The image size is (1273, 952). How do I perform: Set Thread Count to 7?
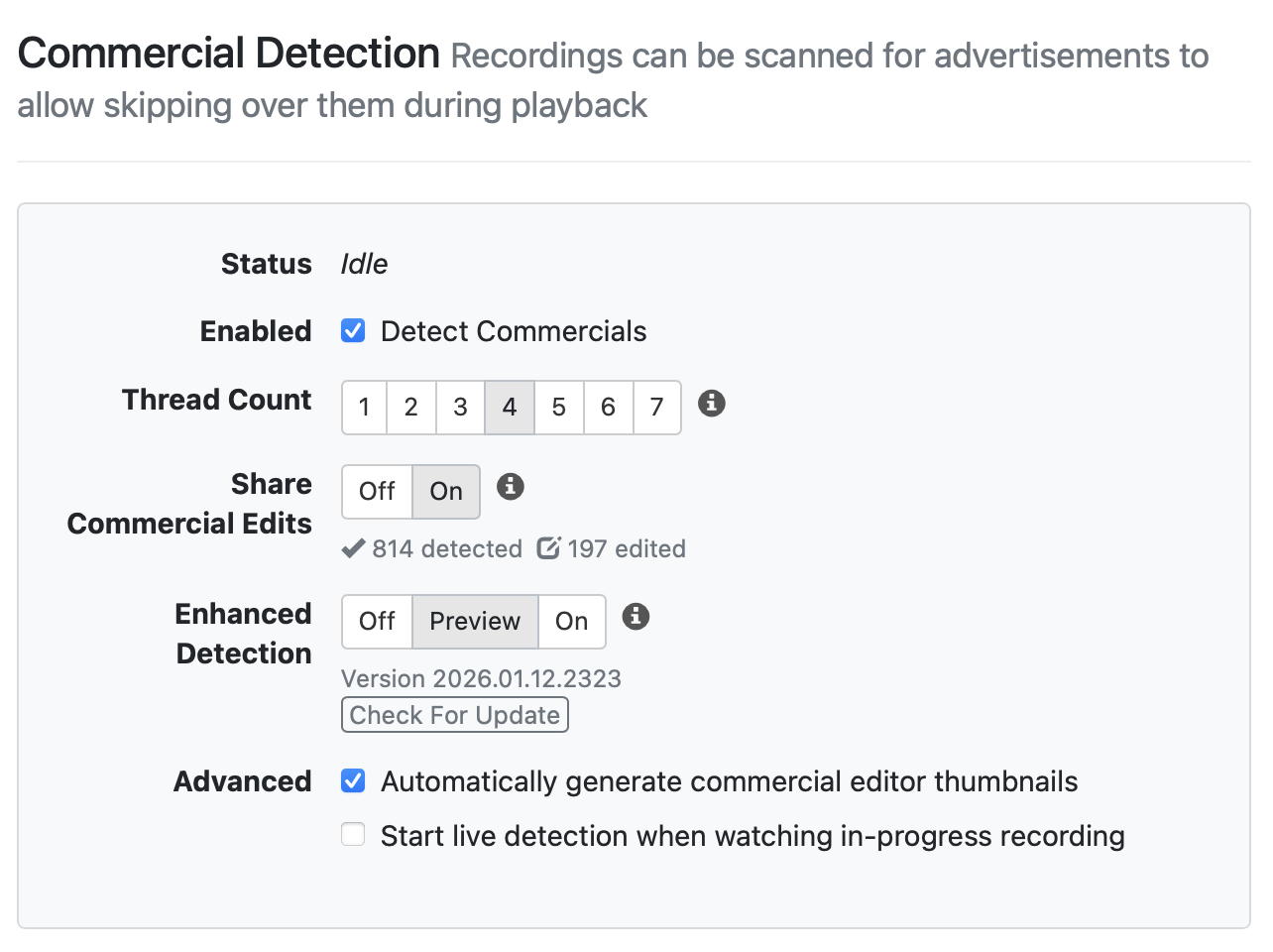point(656,408)
